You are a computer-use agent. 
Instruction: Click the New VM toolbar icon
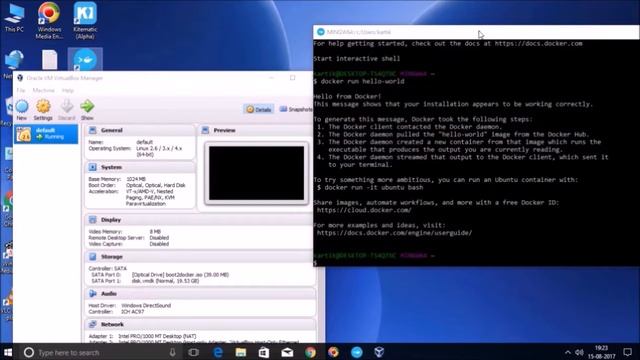[22, 107]
